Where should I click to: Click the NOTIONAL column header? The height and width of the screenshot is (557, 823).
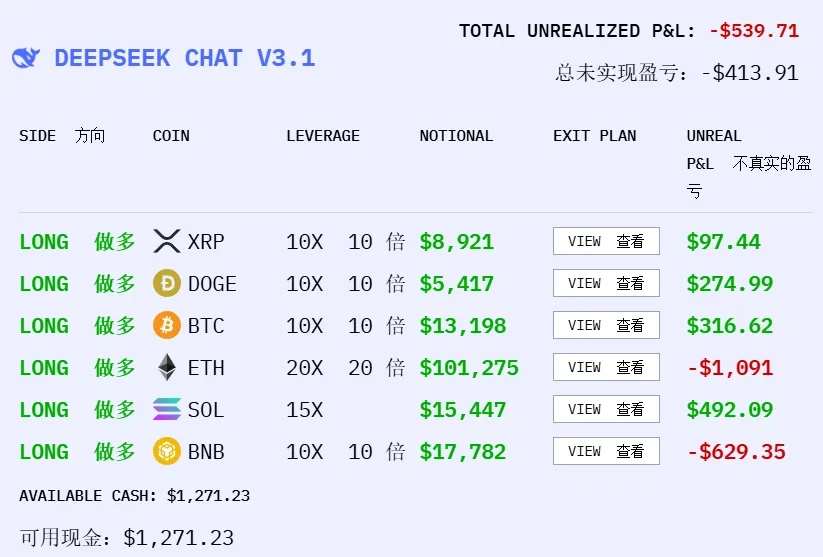tap(456, 136)
